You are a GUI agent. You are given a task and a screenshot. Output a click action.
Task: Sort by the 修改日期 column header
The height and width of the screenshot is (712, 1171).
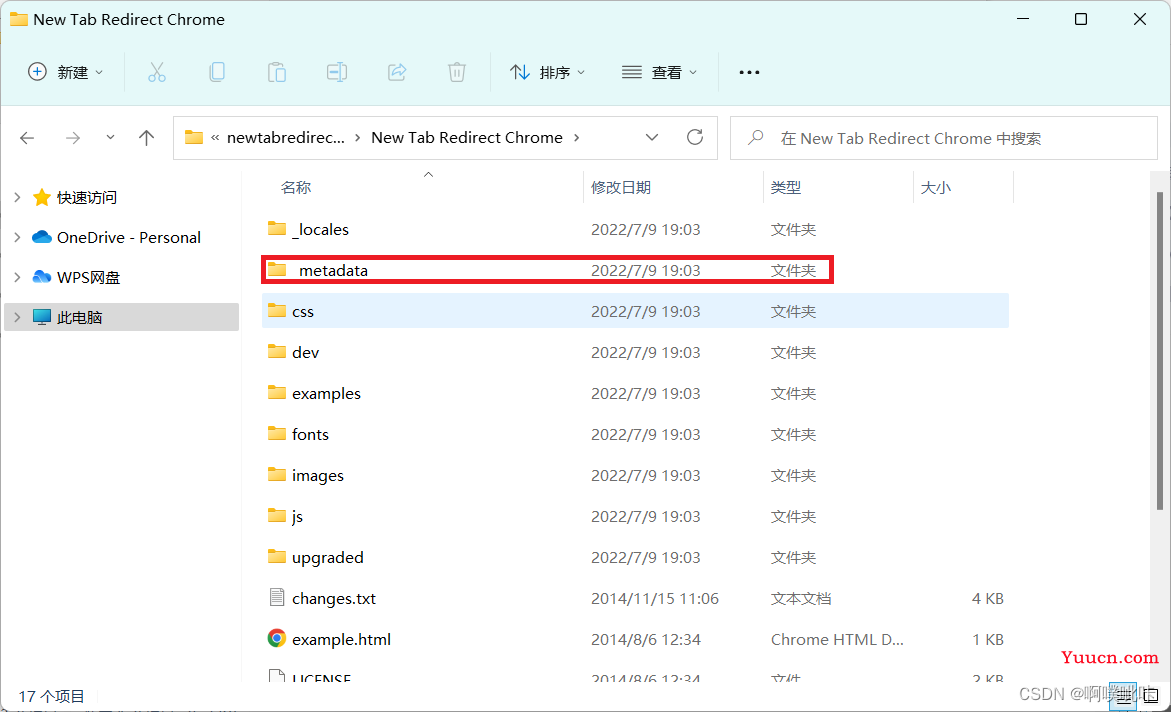[621, 188]
